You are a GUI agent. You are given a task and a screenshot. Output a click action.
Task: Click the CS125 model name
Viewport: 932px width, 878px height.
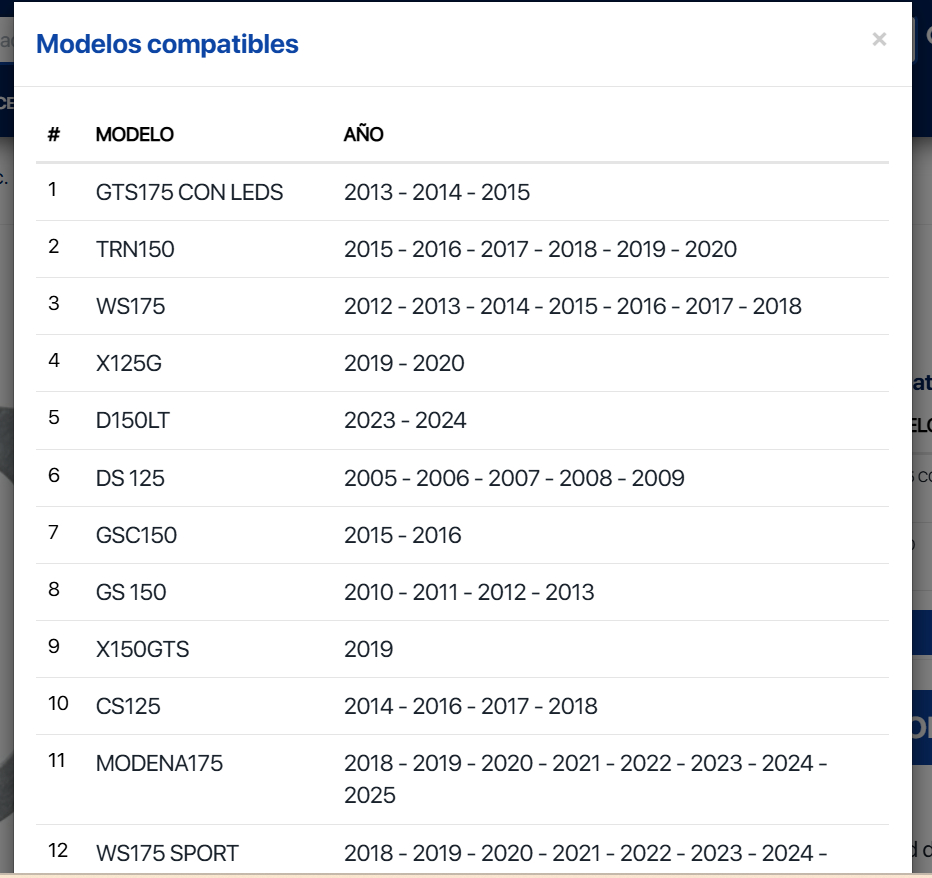coord(128,707)
